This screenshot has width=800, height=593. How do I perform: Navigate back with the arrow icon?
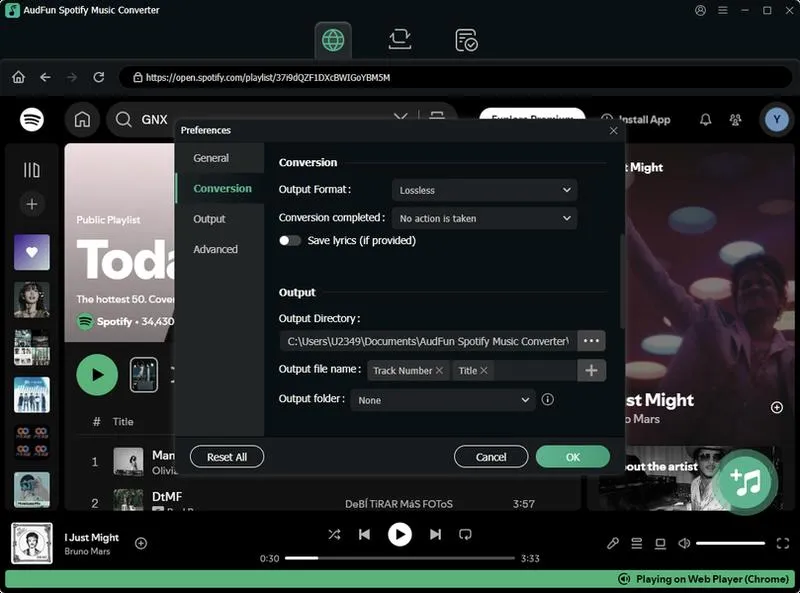point(45,78)
